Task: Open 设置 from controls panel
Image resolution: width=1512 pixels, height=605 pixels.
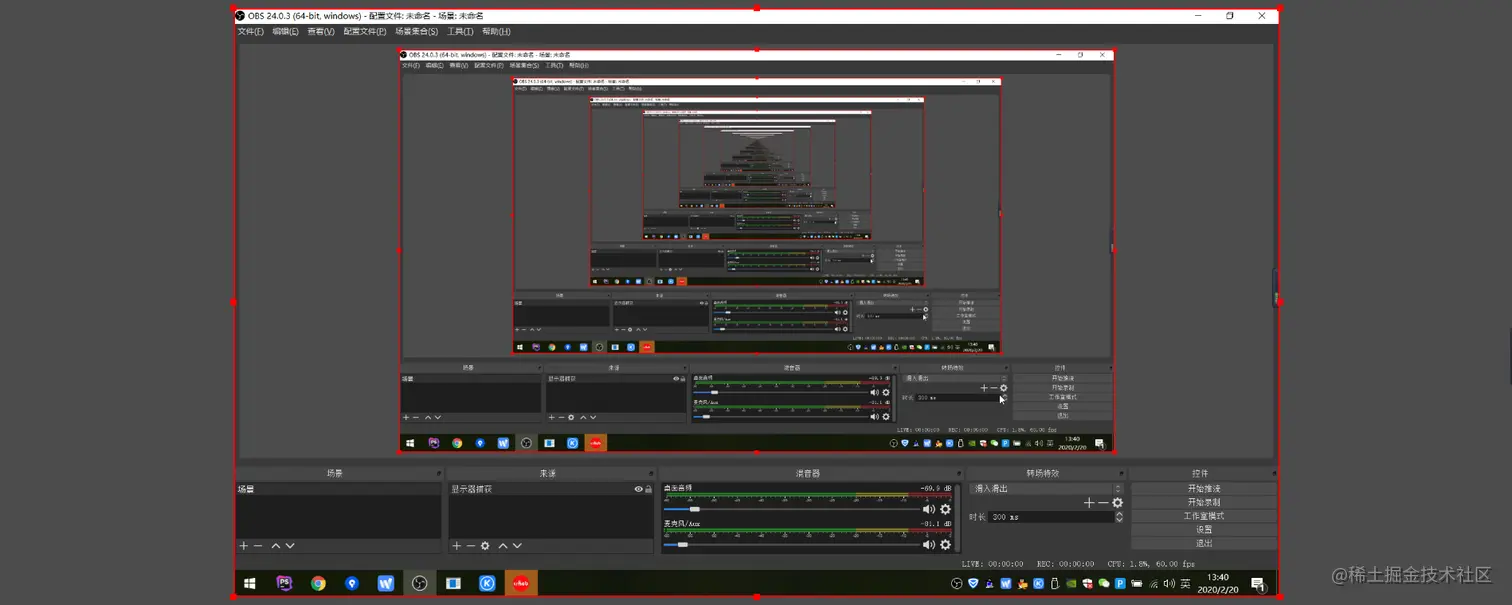Action: coord(1204,530)
